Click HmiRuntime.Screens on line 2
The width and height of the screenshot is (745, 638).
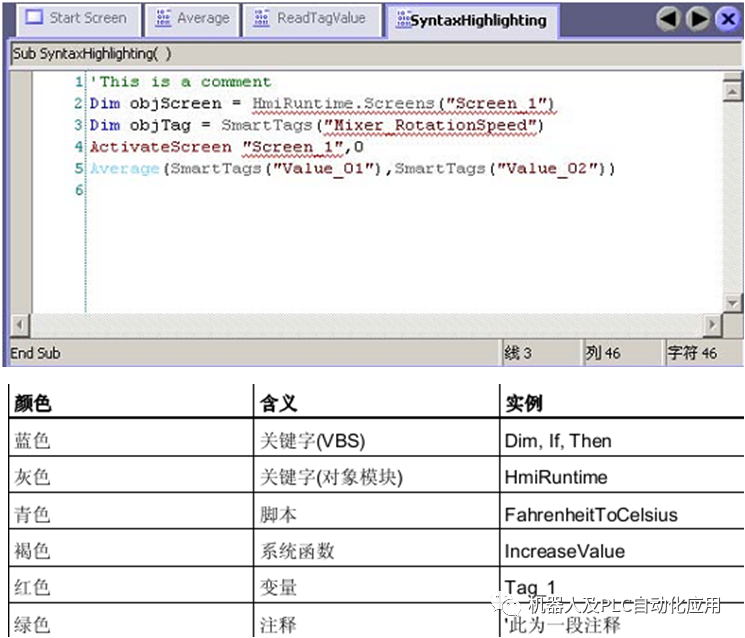[x=343, y=104]
